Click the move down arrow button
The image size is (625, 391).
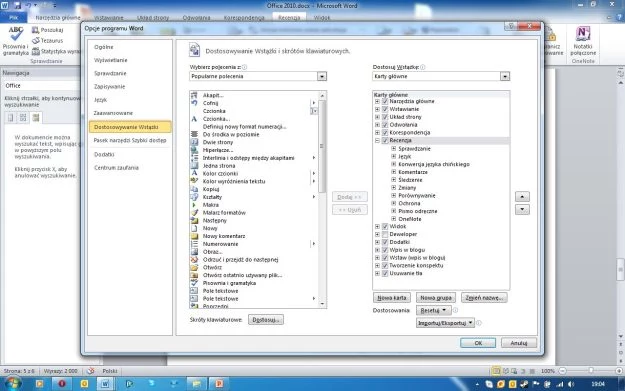pos(522,210)
